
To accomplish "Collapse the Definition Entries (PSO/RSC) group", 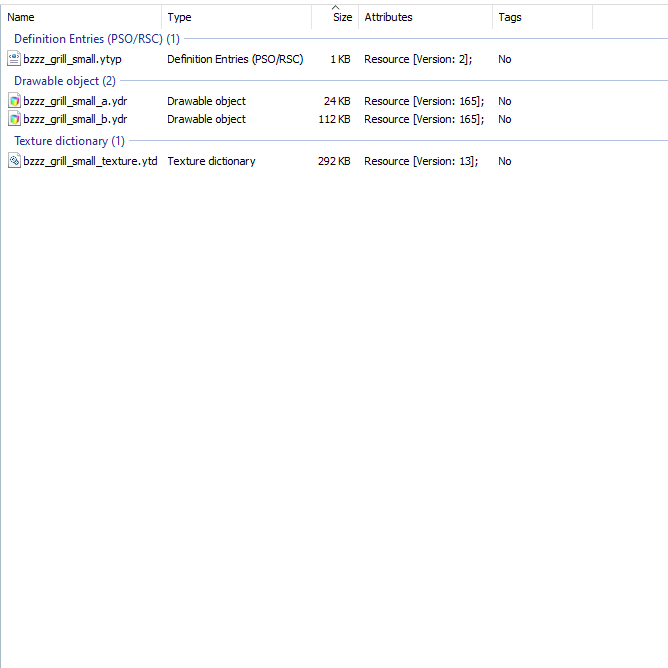I will click(x=97, y=39).
